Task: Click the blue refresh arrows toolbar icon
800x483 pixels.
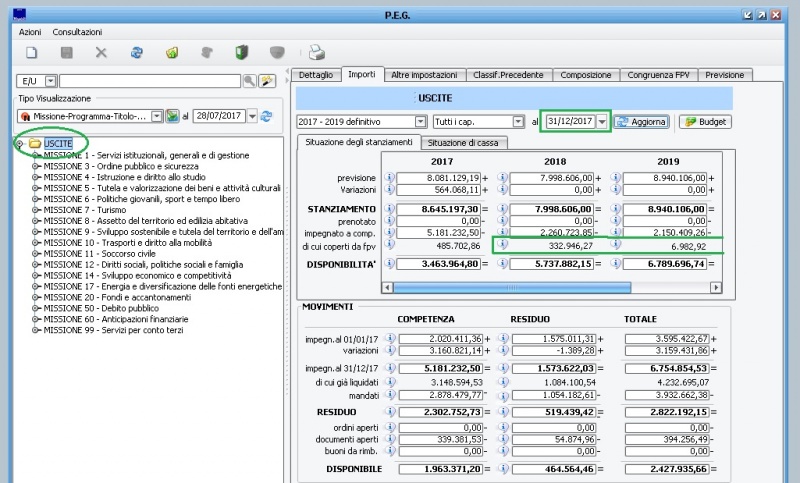Action: [136, 52]
